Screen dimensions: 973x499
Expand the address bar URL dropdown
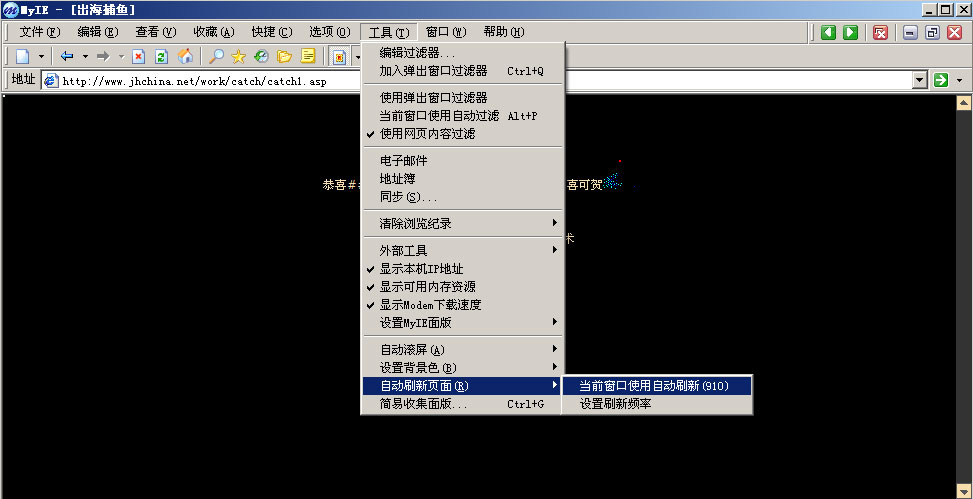click(x=920, y=80)
